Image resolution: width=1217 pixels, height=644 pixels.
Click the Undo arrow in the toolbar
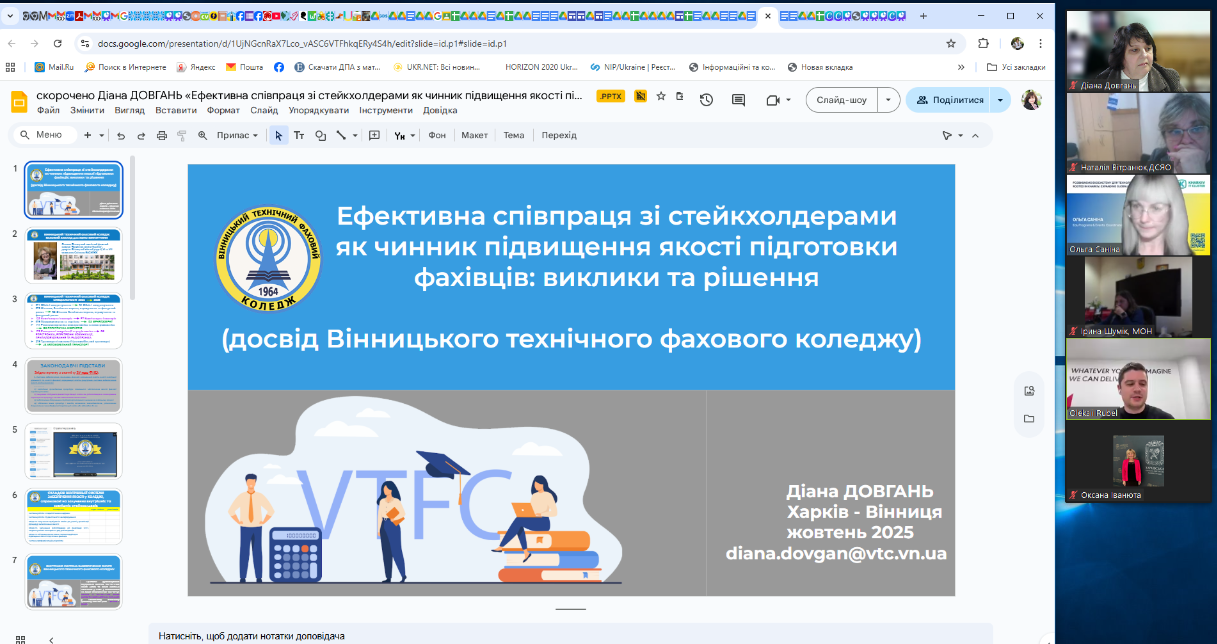[121, 135]
